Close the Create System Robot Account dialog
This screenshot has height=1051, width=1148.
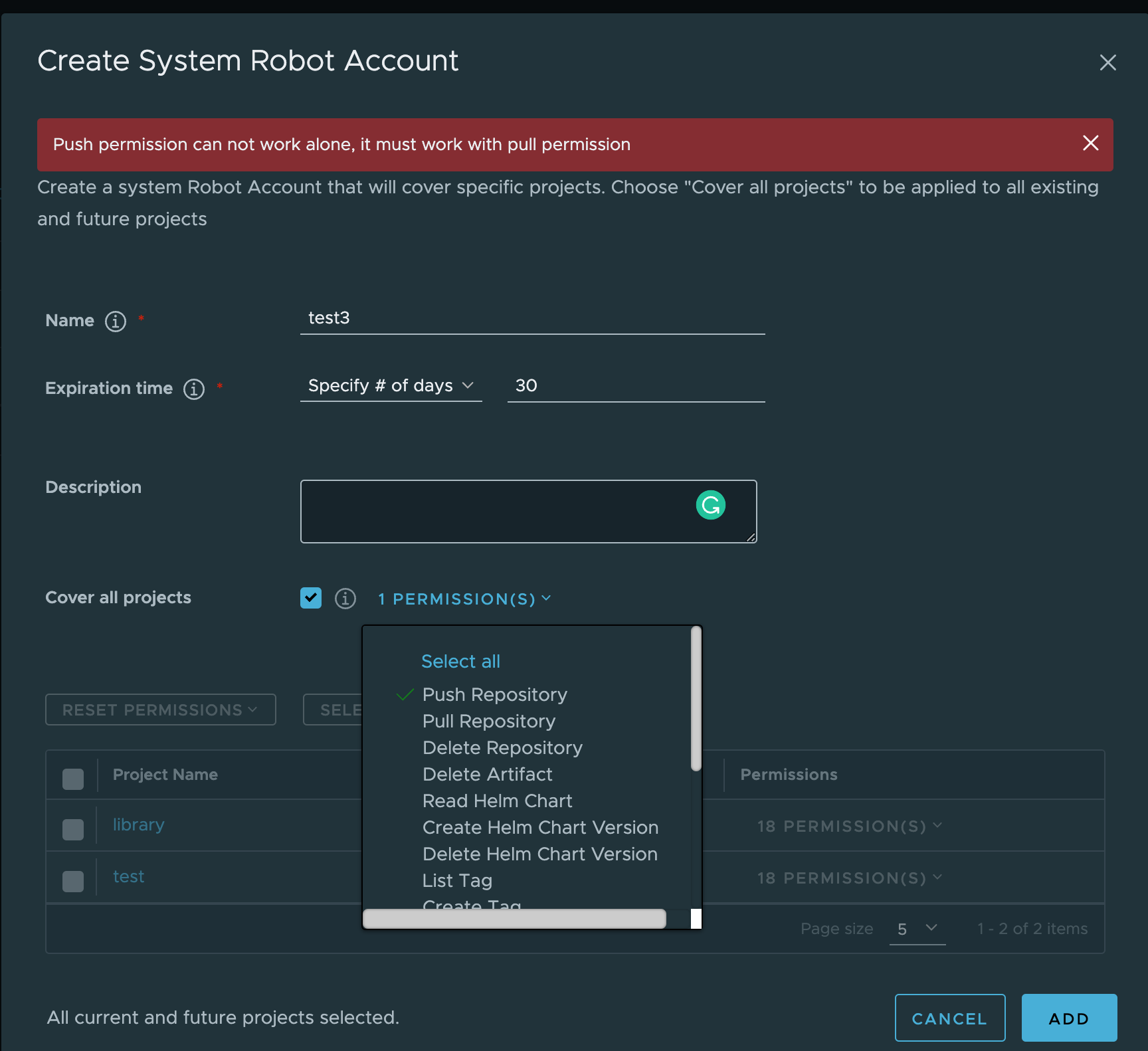(x=1107, y=62)
